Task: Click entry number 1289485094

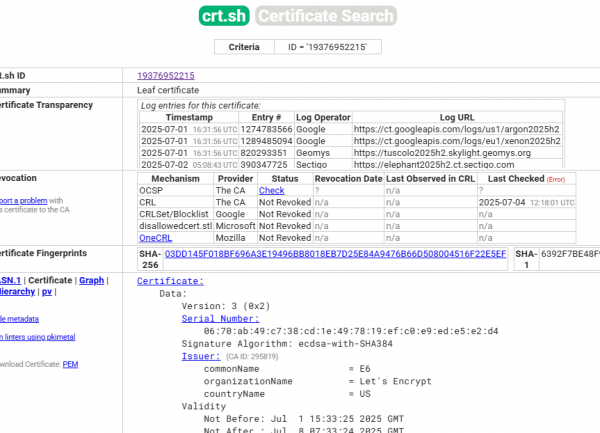Action: pyautogui.click(x=266, y=141)
